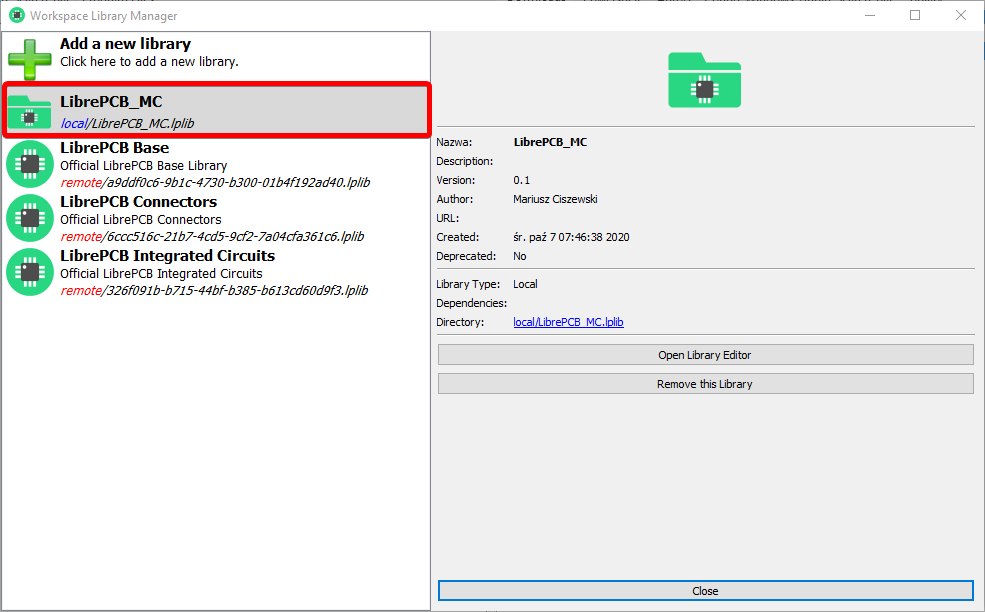Maximize the Workspace Library Manager window
This screenshot has height=612, width=985.
915,15
